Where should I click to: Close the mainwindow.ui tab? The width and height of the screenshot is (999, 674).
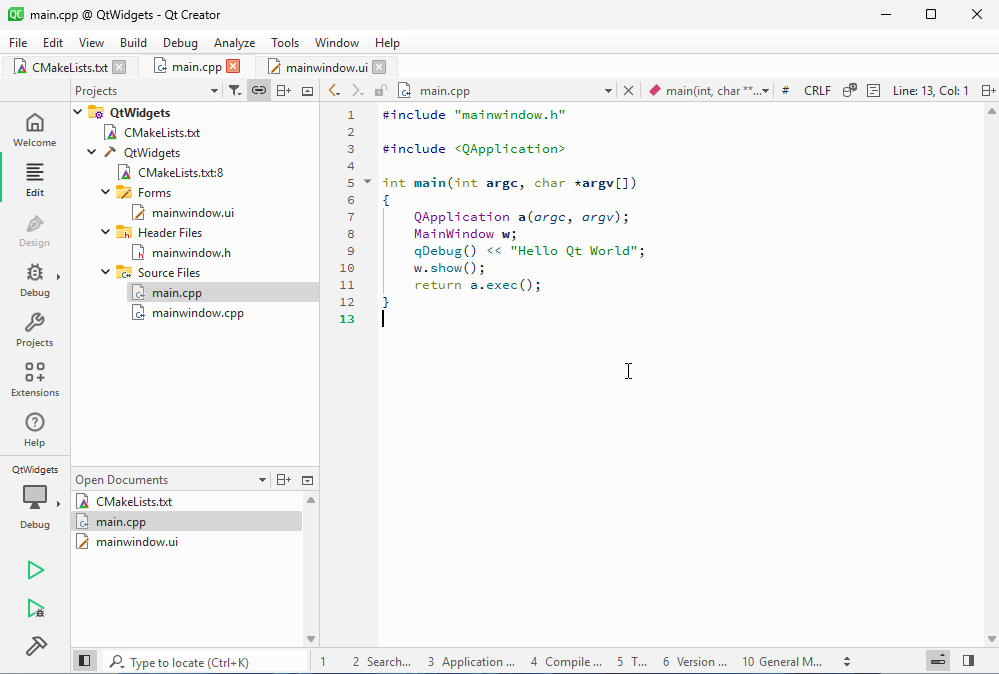point(379,67)
